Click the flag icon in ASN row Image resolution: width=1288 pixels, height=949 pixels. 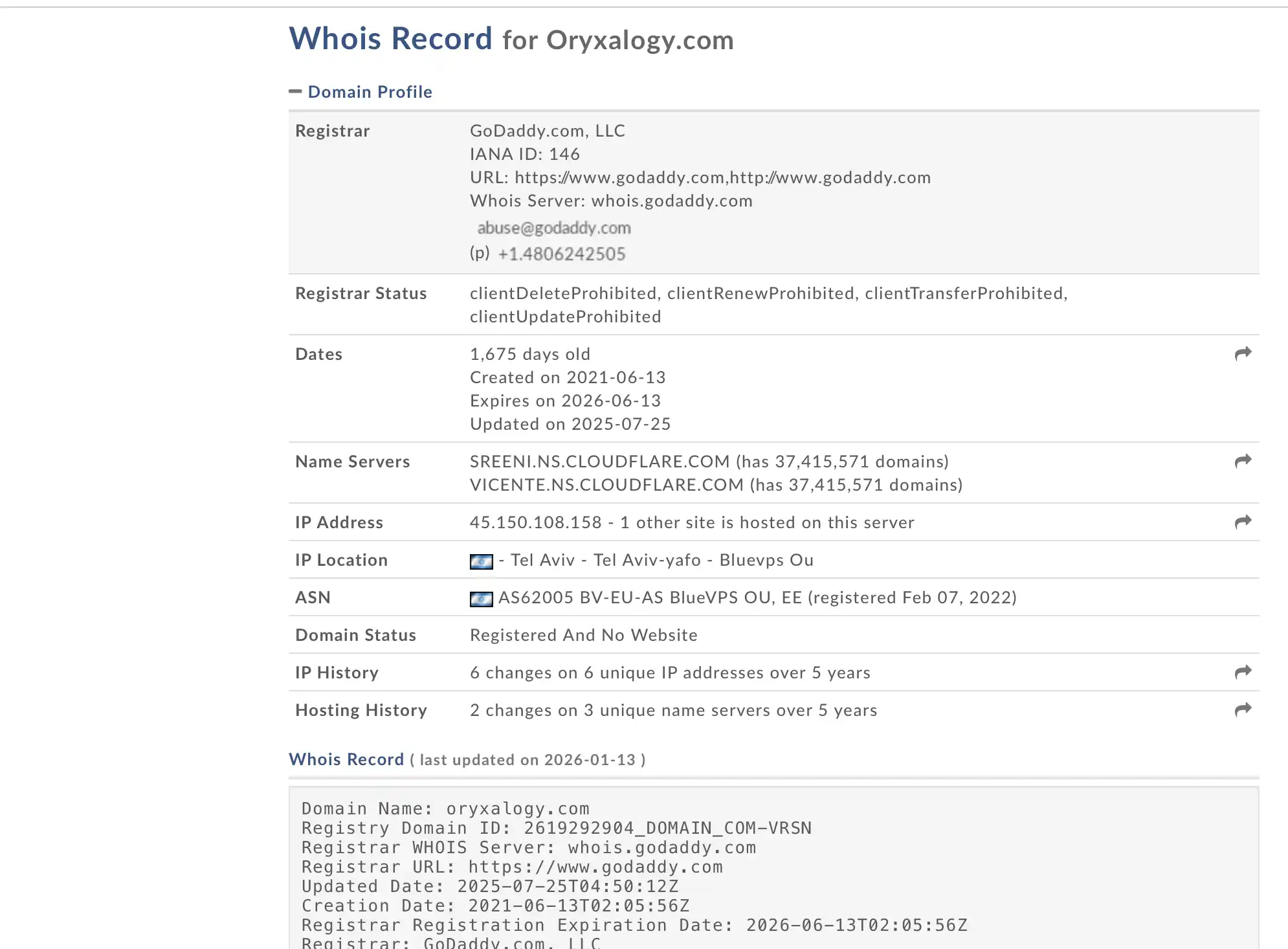pos(481,599)
